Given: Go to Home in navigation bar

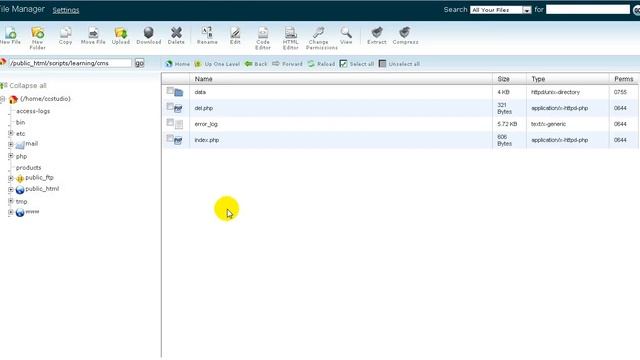Looking at the screenshot, I should 178,64.
